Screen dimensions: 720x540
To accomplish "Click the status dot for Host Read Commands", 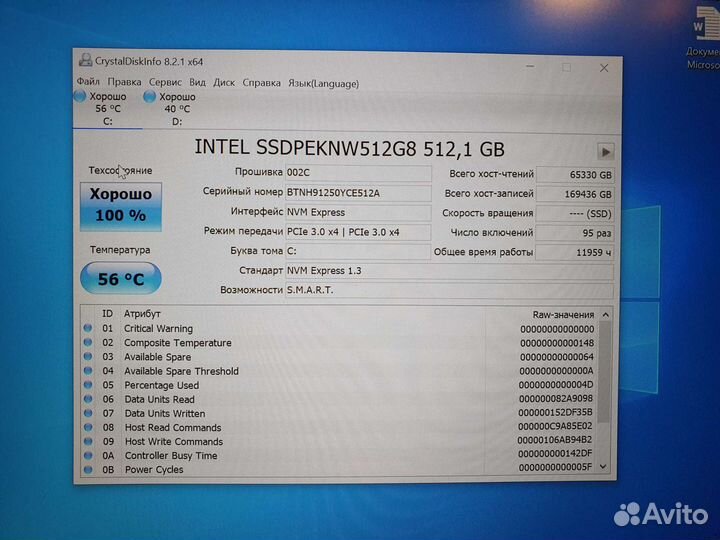I will [88, 427].
